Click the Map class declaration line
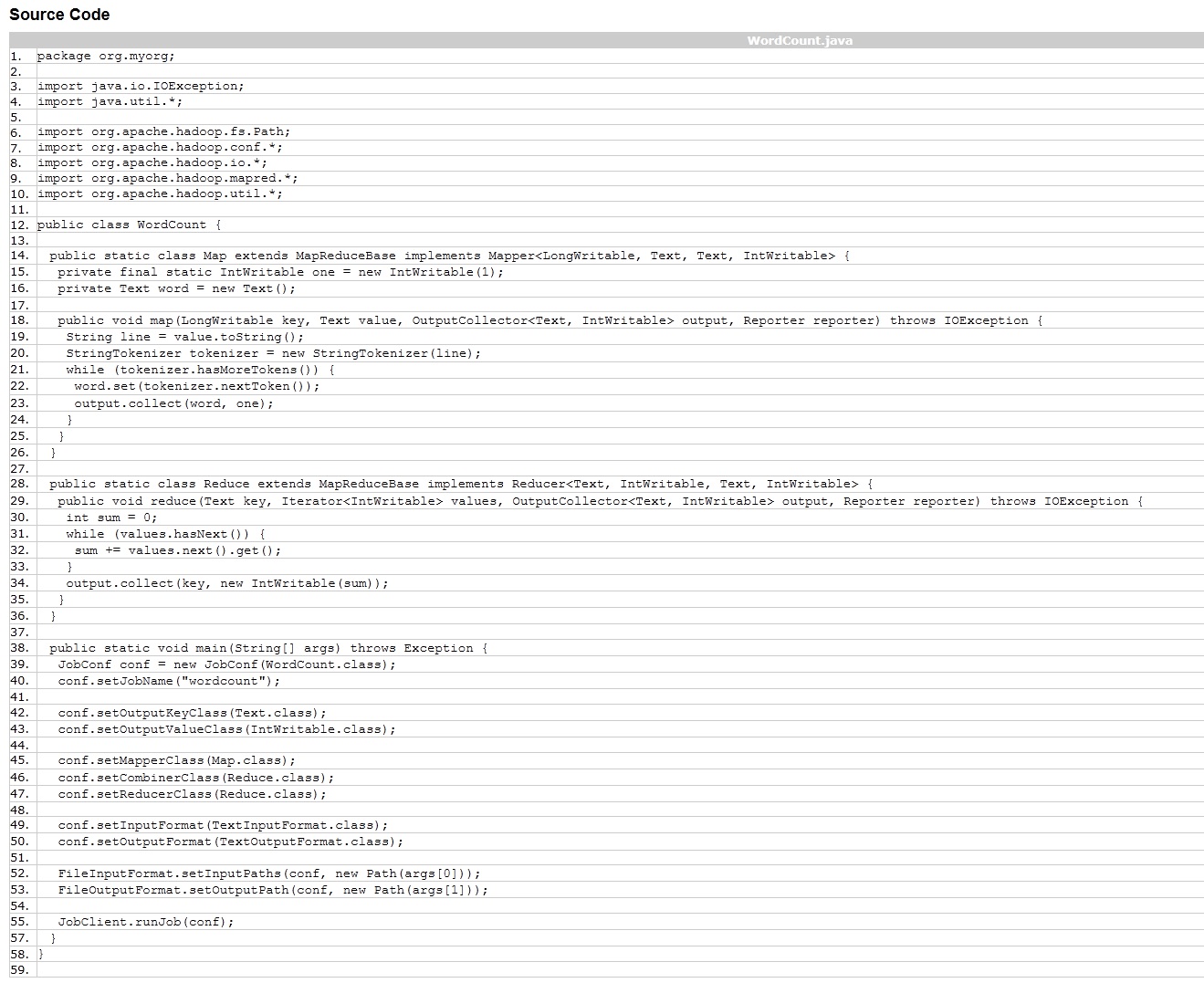This screenshot has height=983, width=1204. pyautogui.click(x=449, y=256)
